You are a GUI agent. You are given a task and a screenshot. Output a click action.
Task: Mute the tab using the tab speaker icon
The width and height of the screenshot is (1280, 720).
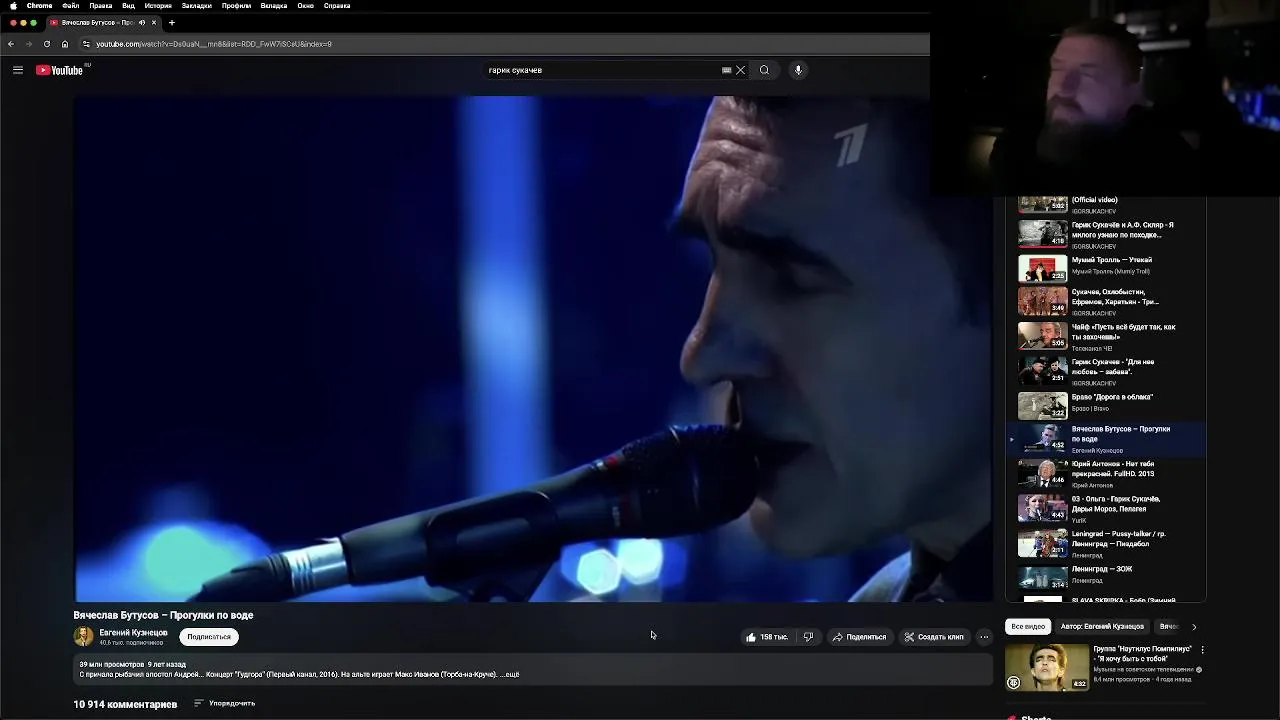[141, 22]
